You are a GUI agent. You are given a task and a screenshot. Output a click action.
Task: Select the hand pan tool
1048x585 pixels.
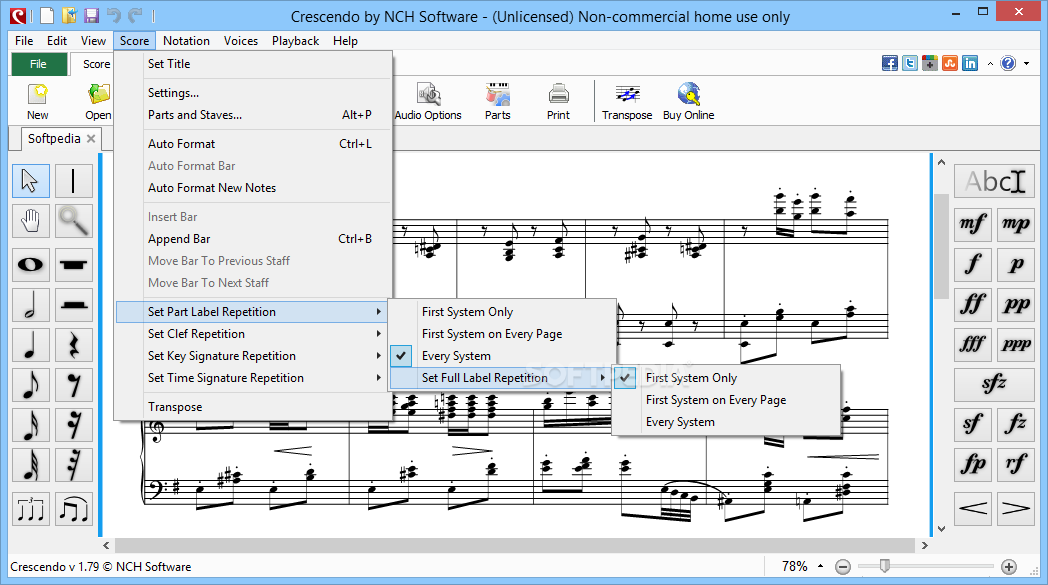pos(31,221)
